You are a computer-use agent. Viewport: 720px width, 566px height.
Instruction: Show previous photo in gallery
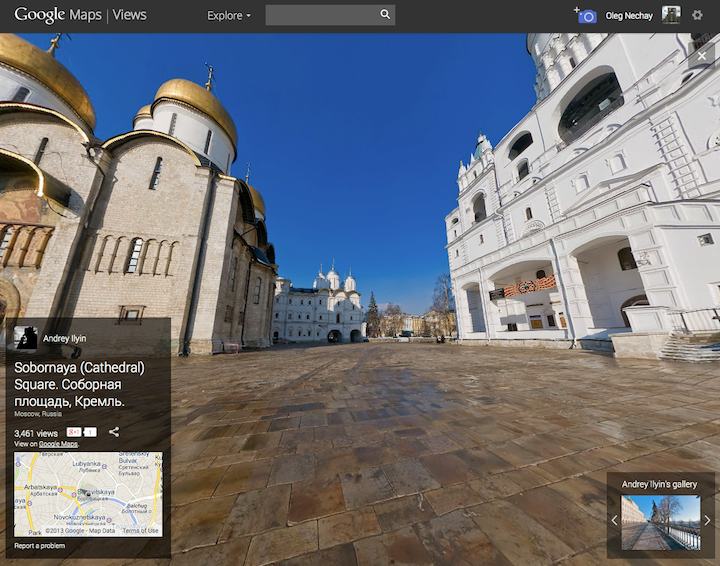click(614, 520)
